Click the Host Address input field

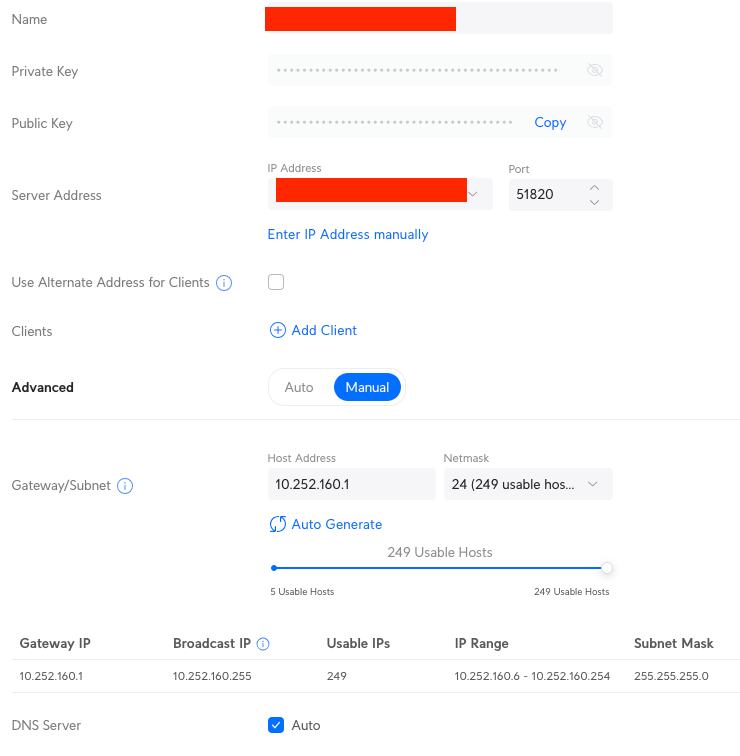click(350, 485)
